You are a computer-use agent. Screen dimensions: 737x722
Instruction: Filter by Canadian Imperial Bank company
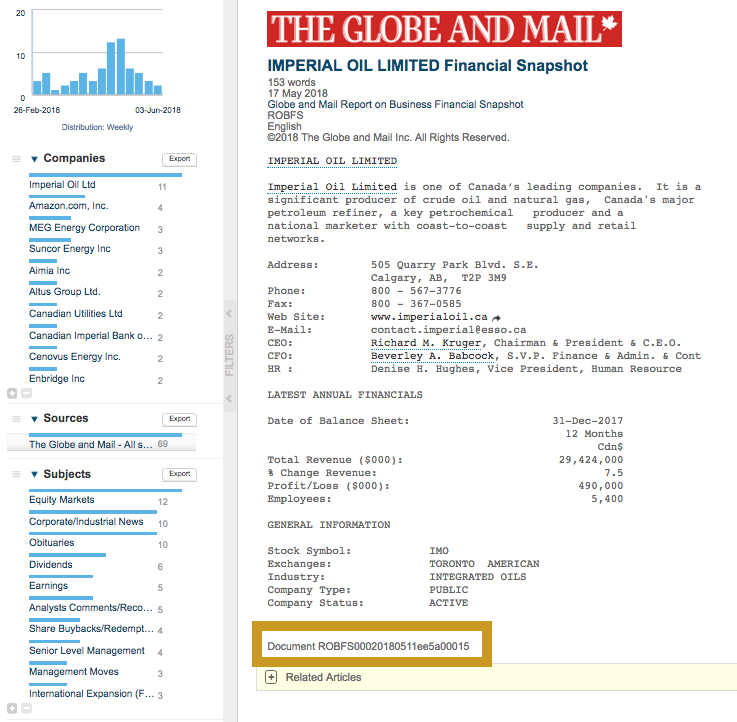point(91,336)
